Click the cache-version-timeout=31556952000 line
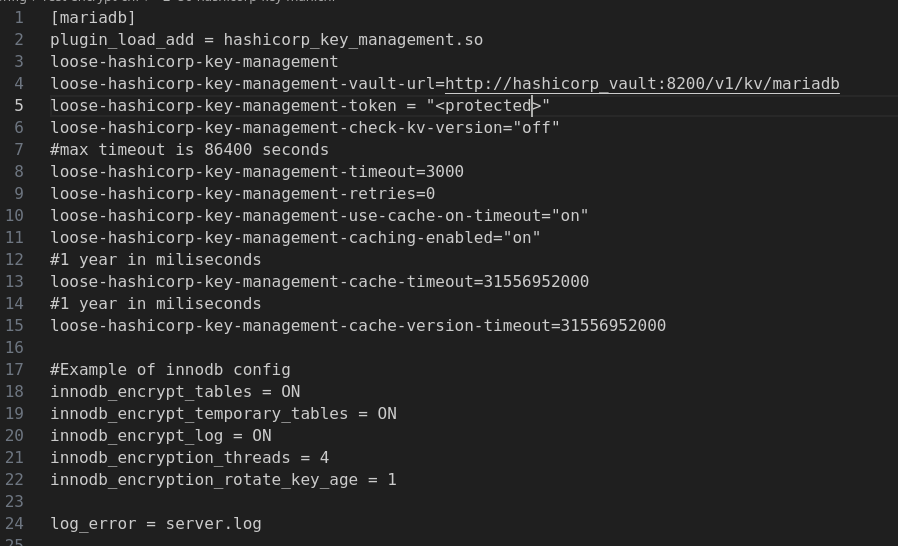This screenshot has height=546, width=898. (x=358, y=326)
